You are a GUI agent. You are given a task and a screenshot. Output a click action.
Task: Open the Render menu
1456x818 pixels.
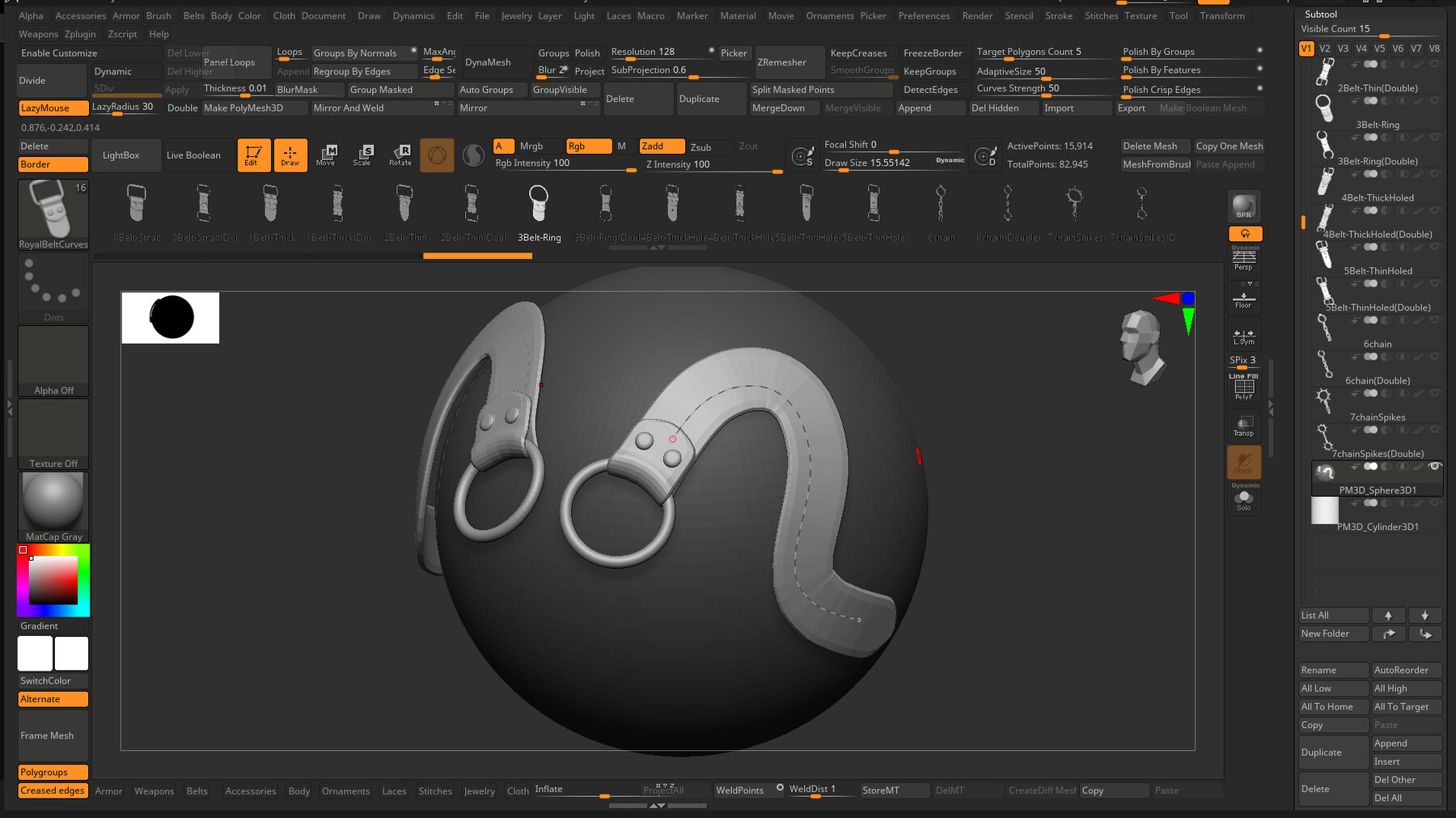click(977, 15)
